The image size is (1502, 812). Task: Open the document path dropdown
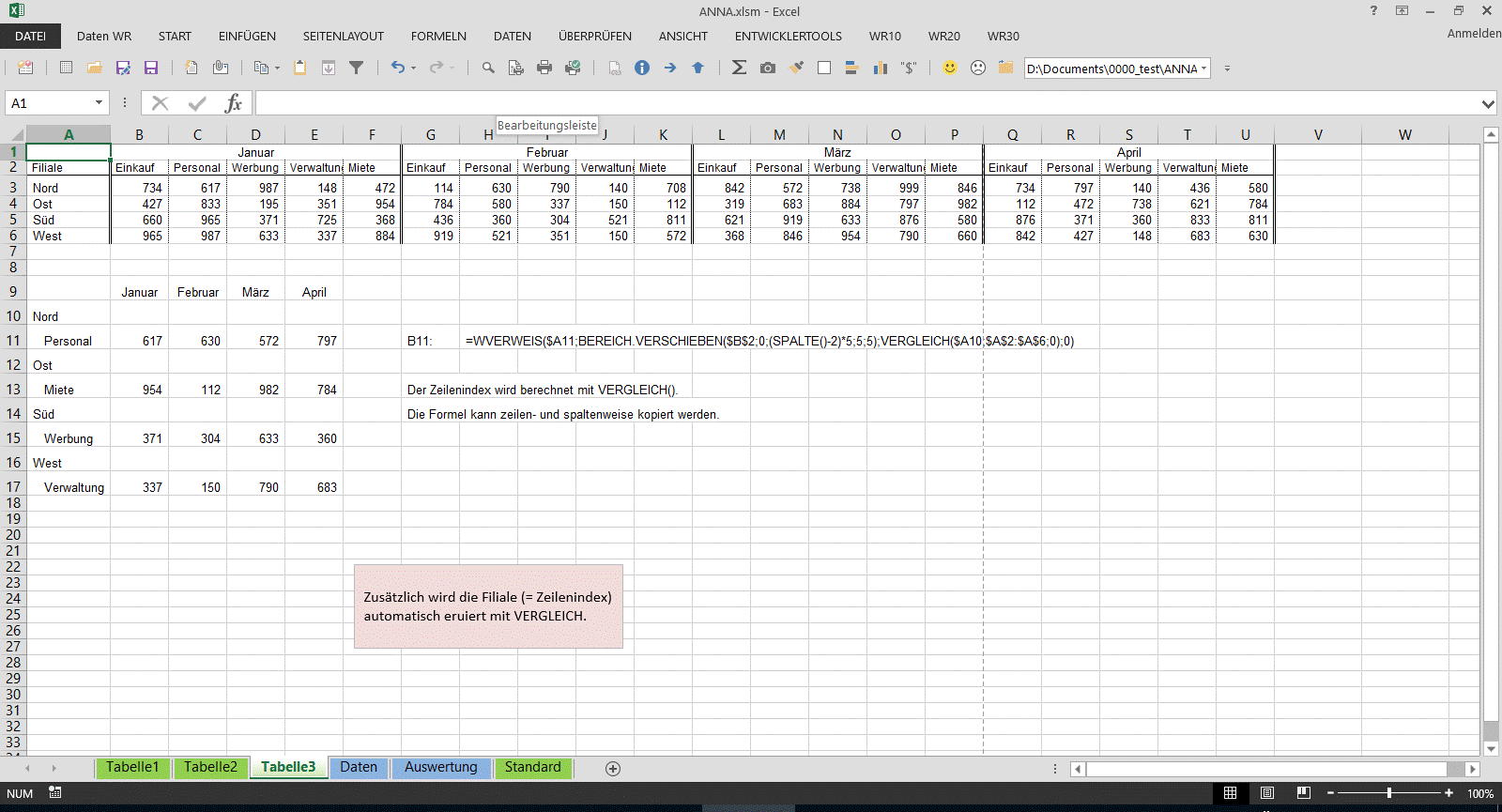[1203, 69]
